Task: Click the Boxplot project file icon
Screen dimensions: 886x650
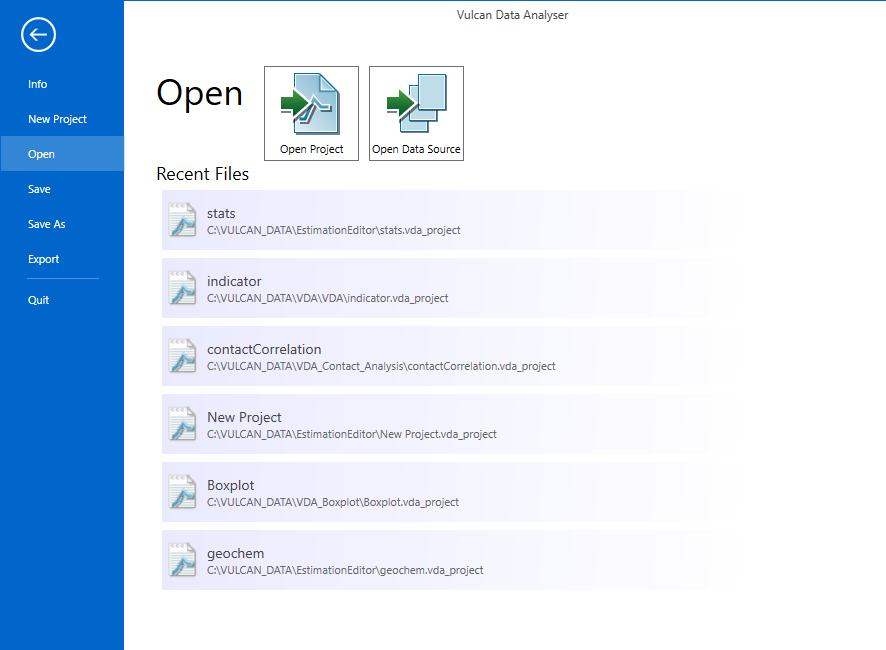Action: [x=183, y=492]
